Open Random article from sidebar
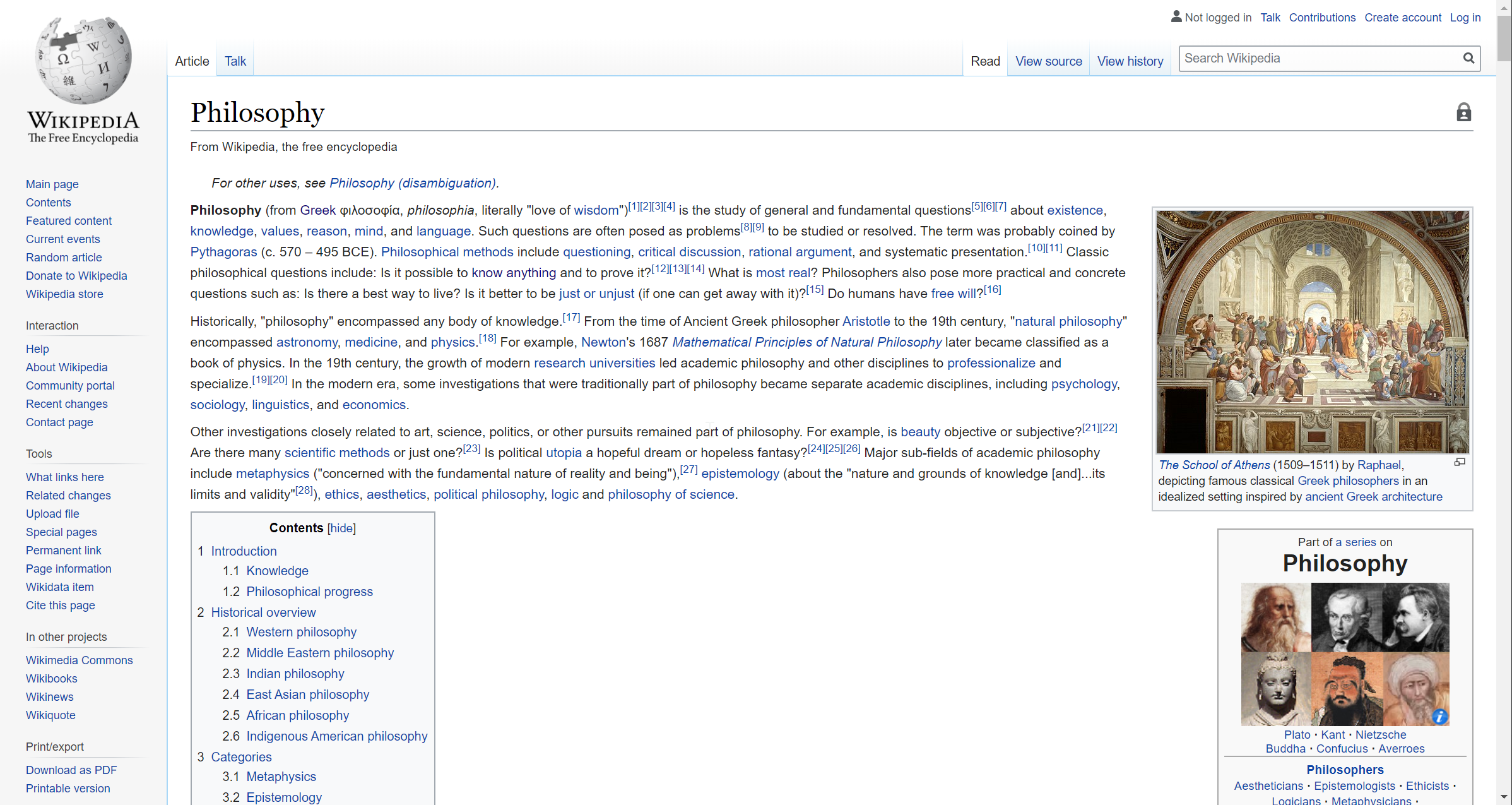This screenshot has width=1512, height=805. 64,258
